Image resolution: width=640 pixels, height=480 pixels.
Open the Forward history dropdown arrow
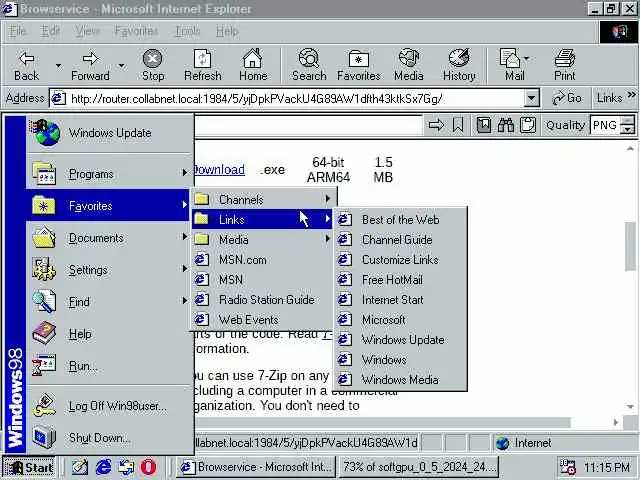coord(121,65)
